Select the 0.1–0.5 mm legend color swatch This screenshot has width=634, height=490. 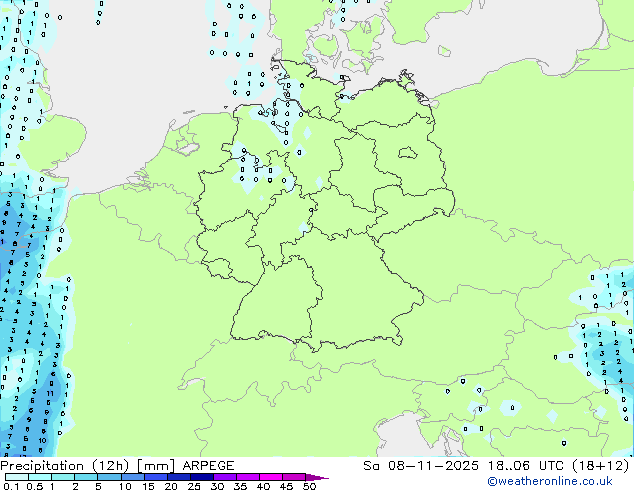(17, 477)
